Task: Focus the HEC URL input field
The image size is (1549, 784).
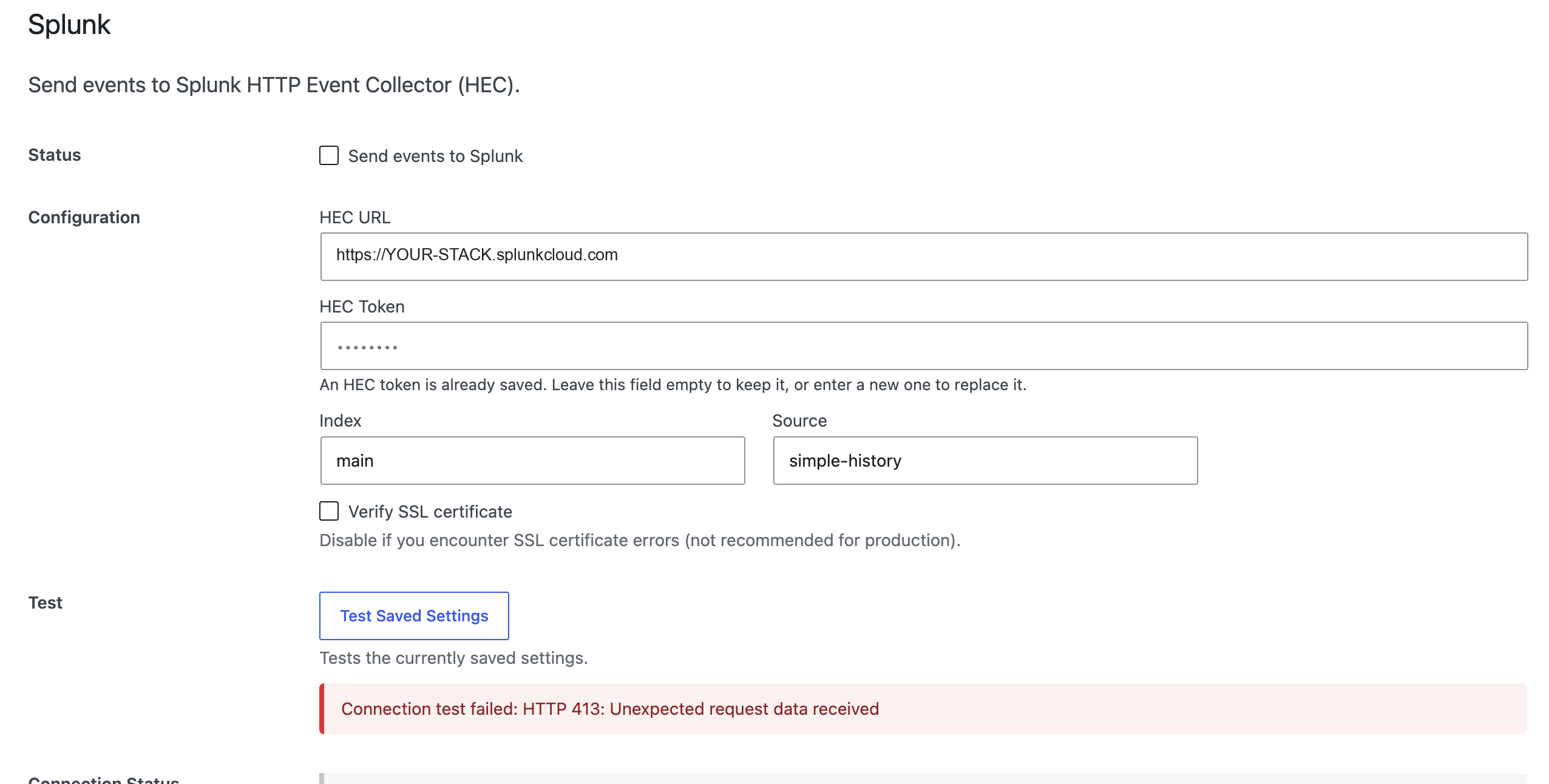Action: pyautogui.click(x=924, y=256)
